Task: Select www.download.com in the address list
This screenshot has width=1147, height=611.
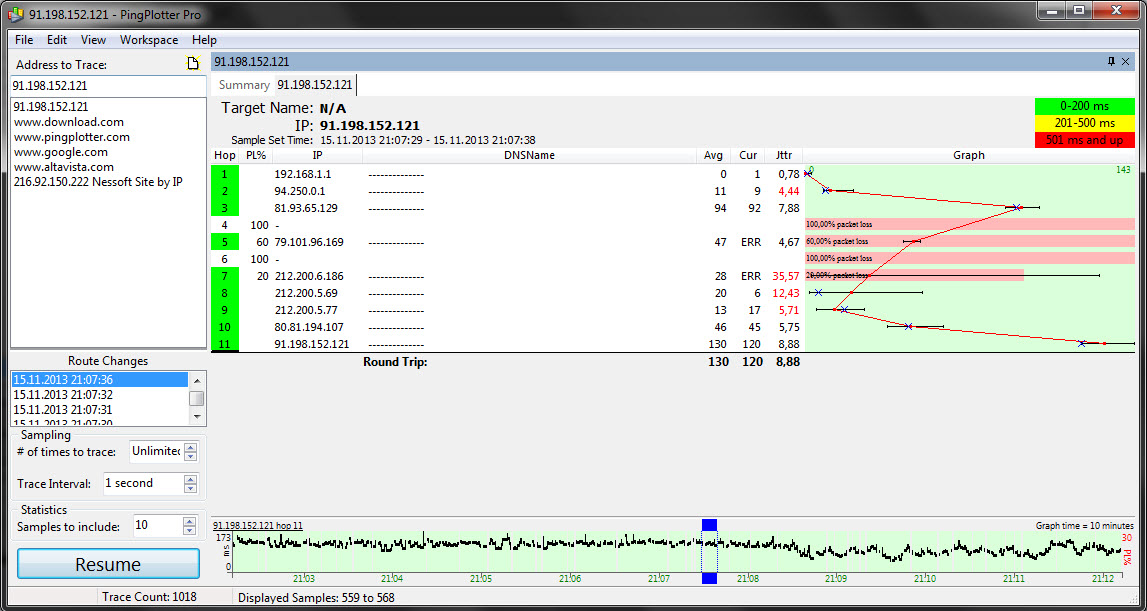Action: pyautogui.click(x=69, y=122)
